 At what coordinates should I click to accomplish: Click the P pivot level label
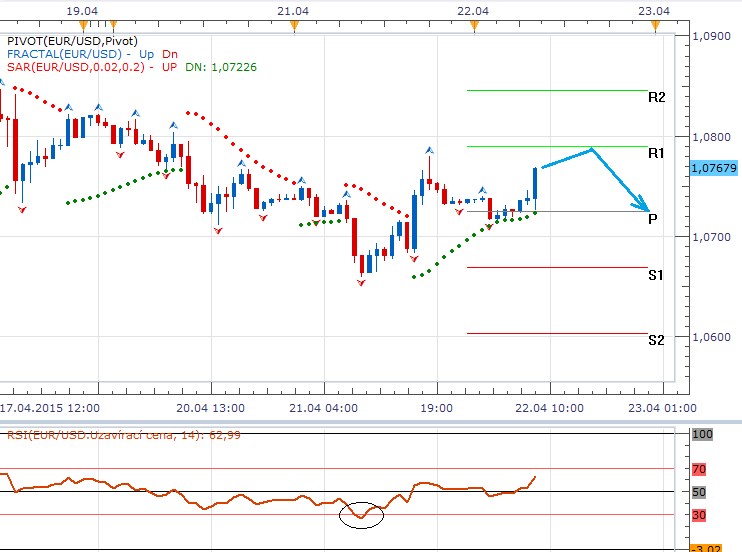(x=652, y=218)
